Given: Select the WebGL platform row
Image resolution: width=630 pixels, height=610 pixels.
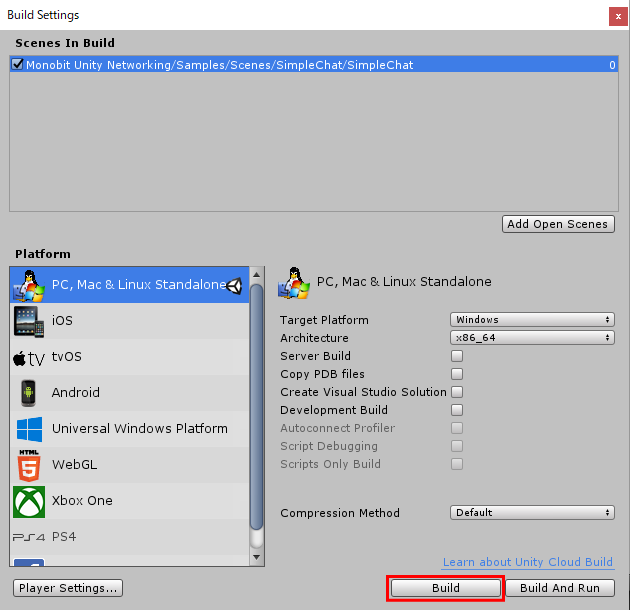Looking at the screenshot, I should [x=129, y=465].
